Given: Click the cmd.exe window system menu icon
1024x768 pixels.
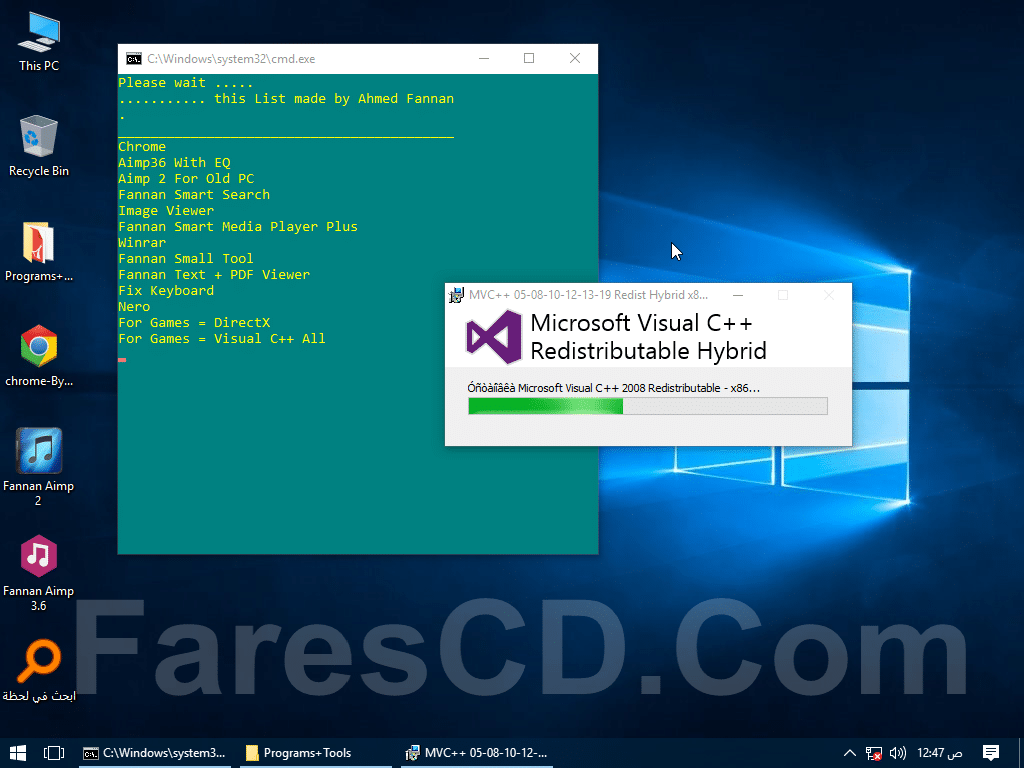Looking at the screenshot, I should pos(134,59).
